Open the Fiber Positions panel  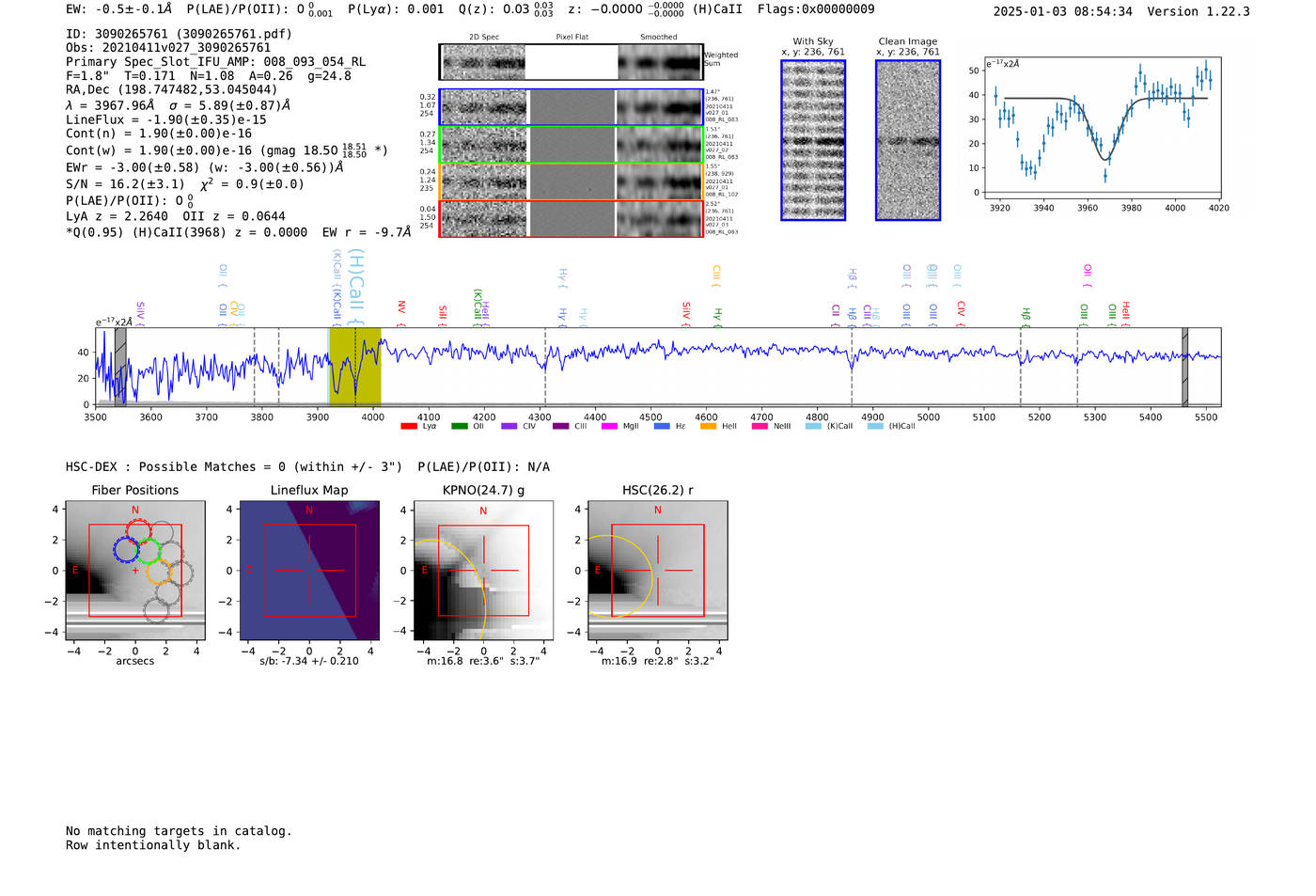135,571
